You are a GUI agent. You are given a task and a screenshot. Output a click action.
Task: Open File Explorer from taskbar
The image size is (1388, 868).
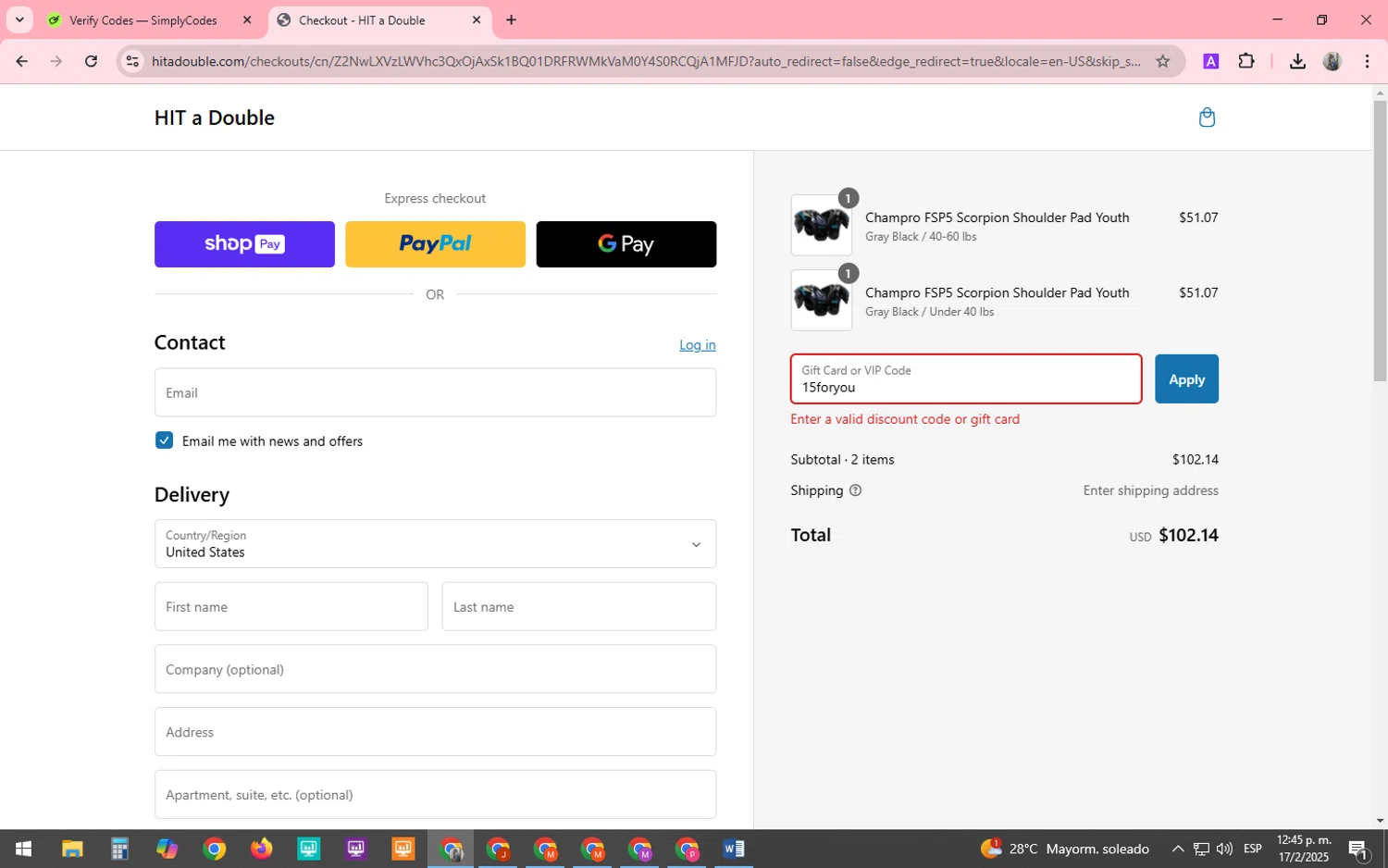(72, 849)
